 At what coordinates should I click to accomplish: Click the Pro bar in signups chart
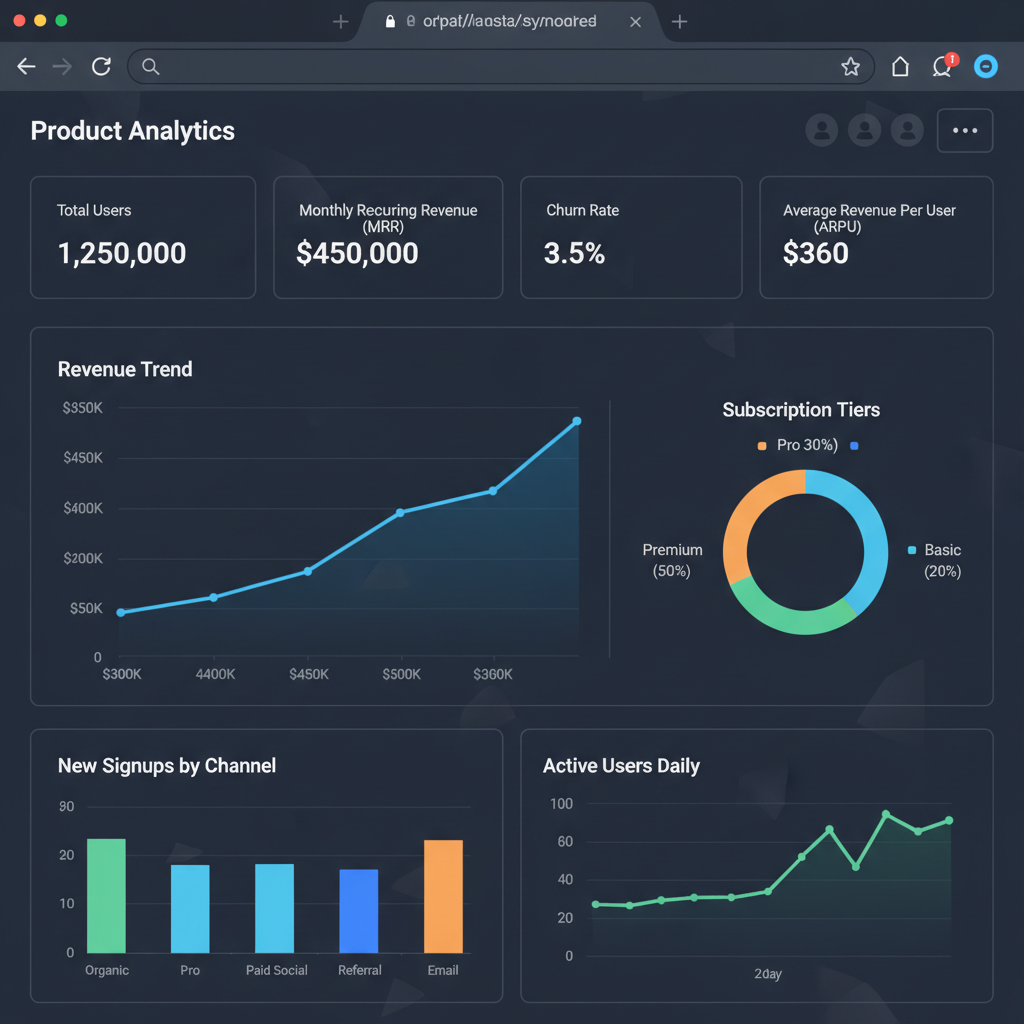pyautogui.click(x=190, y=909)
